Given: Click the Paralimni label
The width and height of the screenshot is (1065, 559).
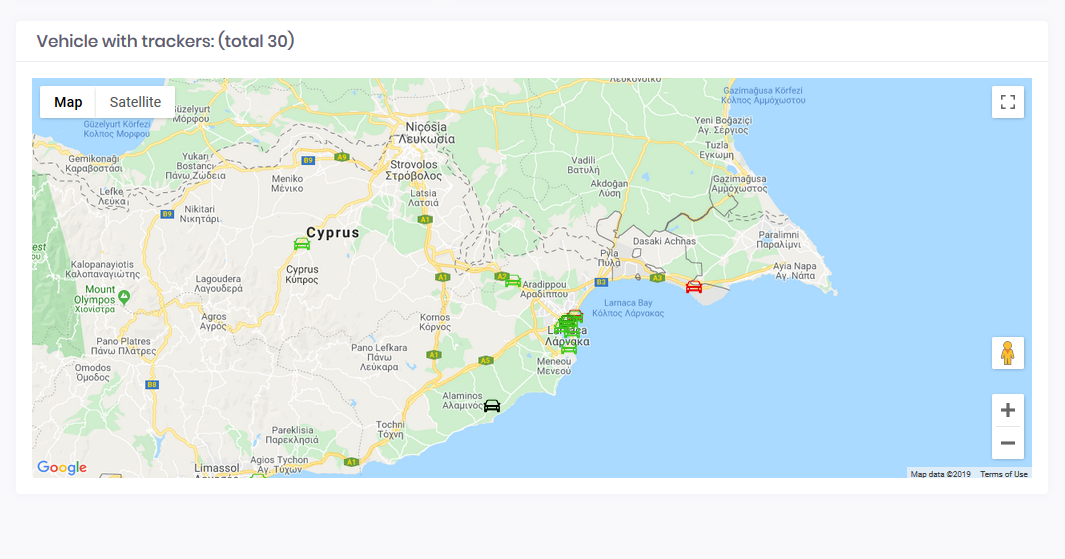Looking at the screenshot, I should coord(778,240).
